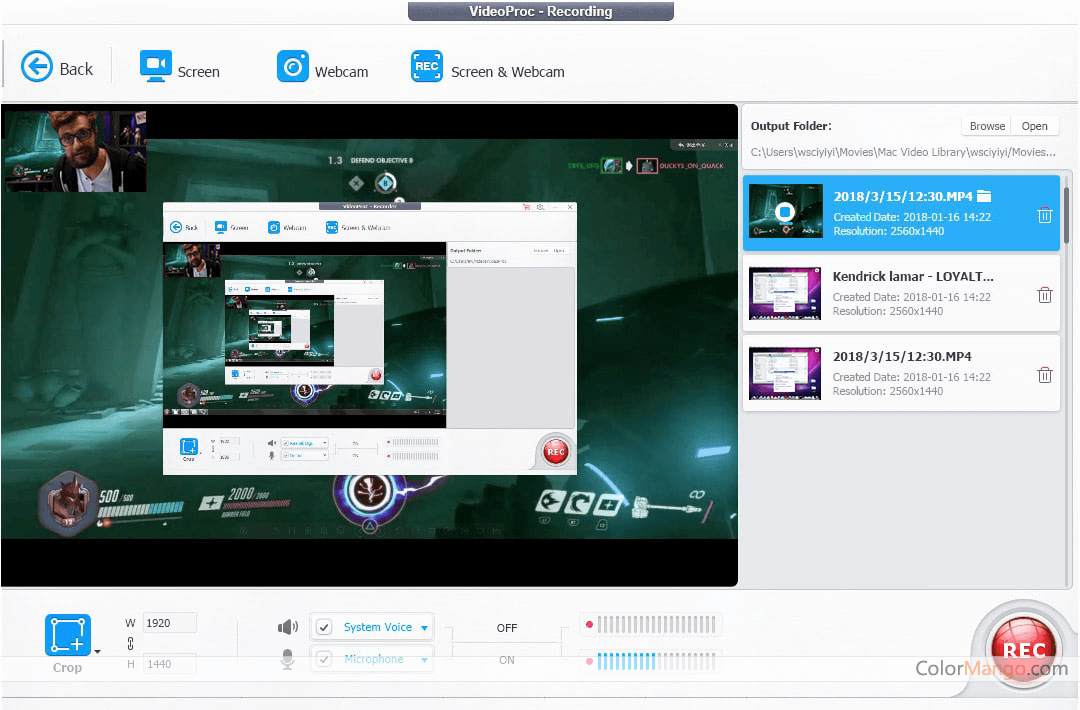1080x710 pixels.
Task: Select Webcam recording mode
Action: coord(322,68)
